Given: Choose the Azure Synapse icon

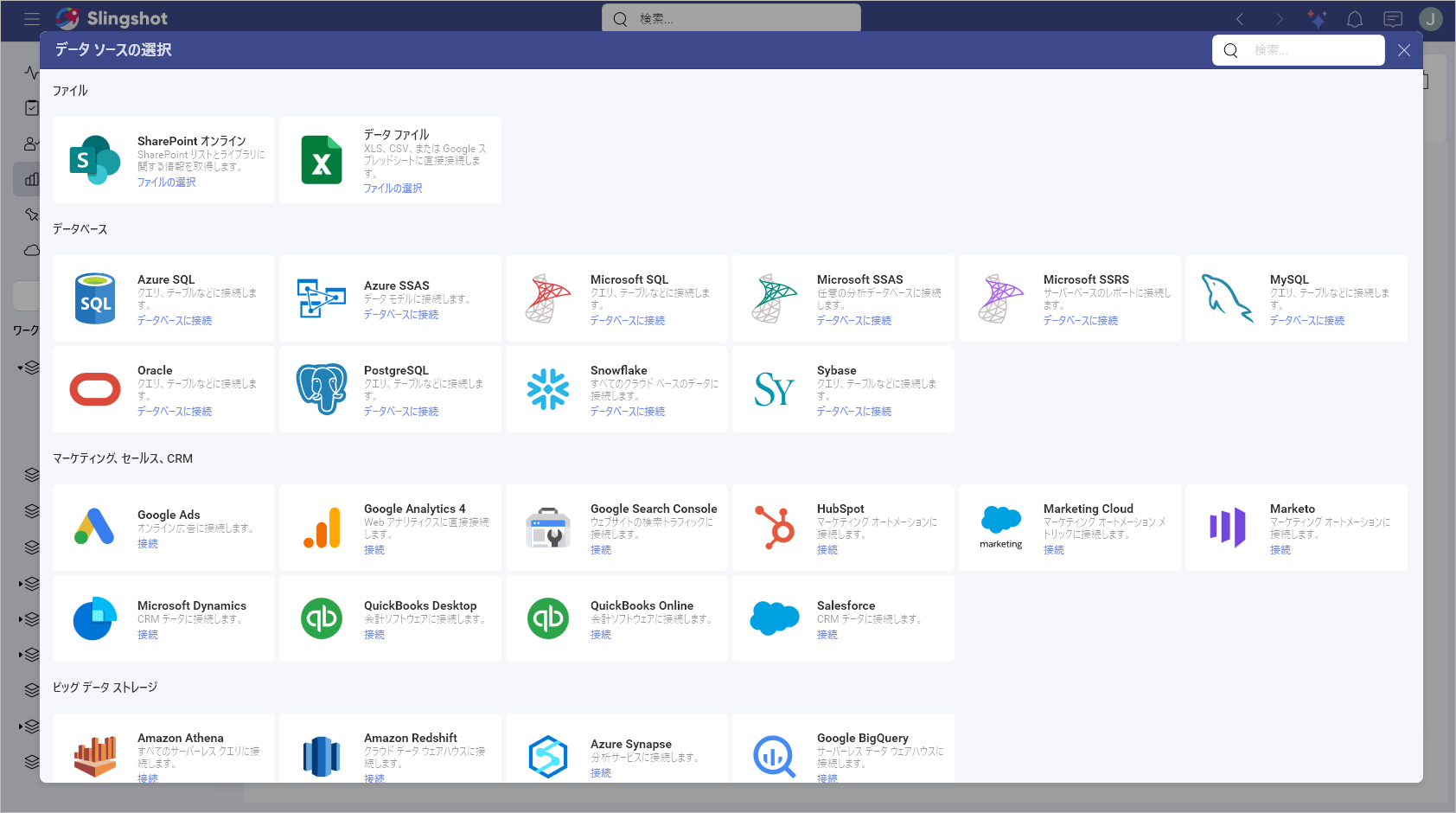Looking at the screenshot, I should click(547, 757).
